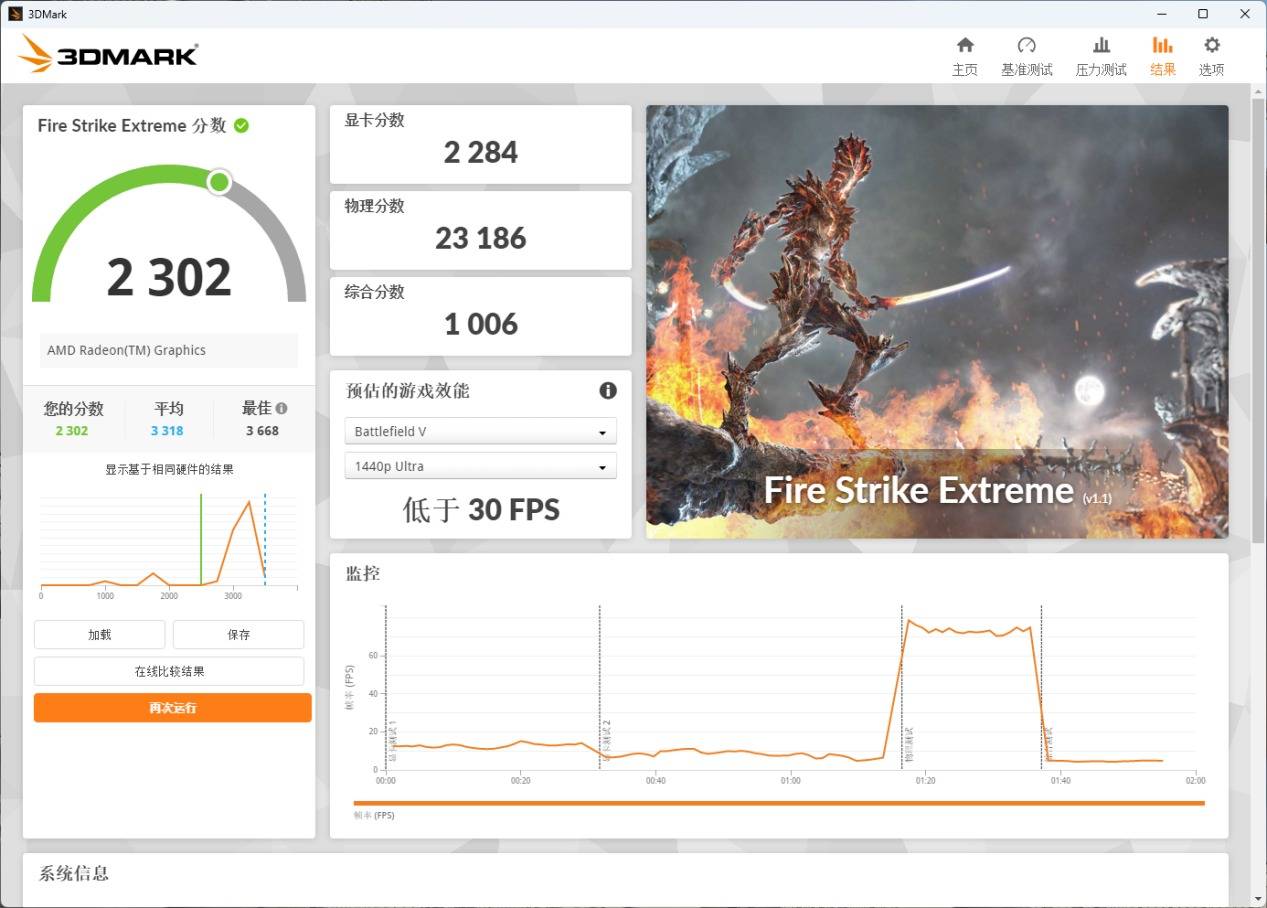Click the Home (主页) house icon
This screenshot has width=1267, height=908.
965,46
